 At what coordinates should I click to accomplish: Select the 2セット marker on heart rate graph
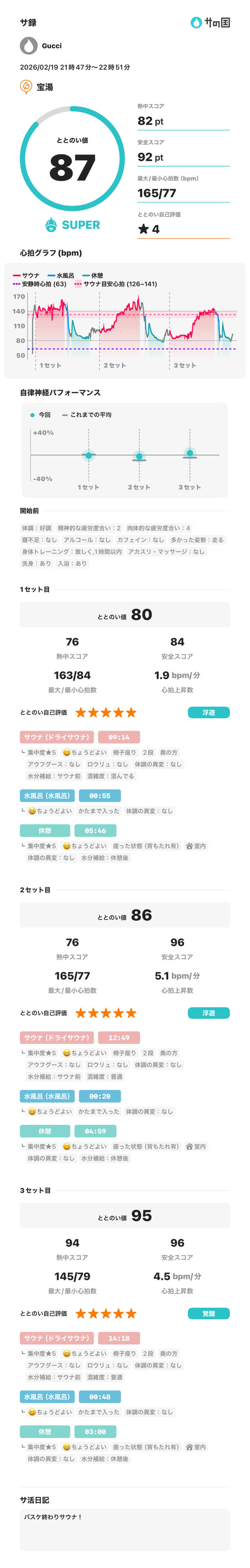(114, 365)
